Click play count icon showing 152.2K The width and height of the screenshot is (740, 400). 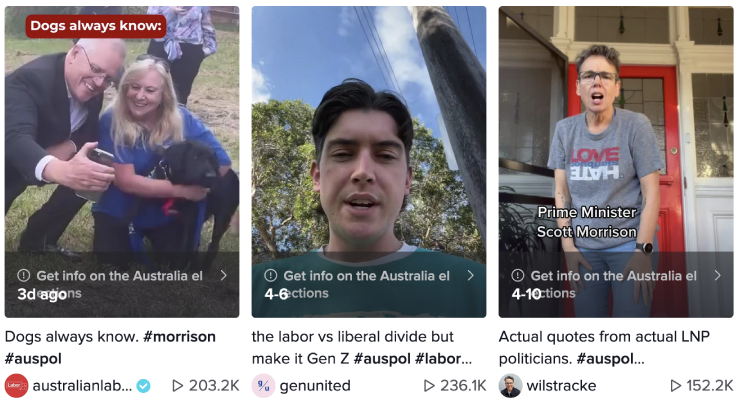(x=676, y=386)
